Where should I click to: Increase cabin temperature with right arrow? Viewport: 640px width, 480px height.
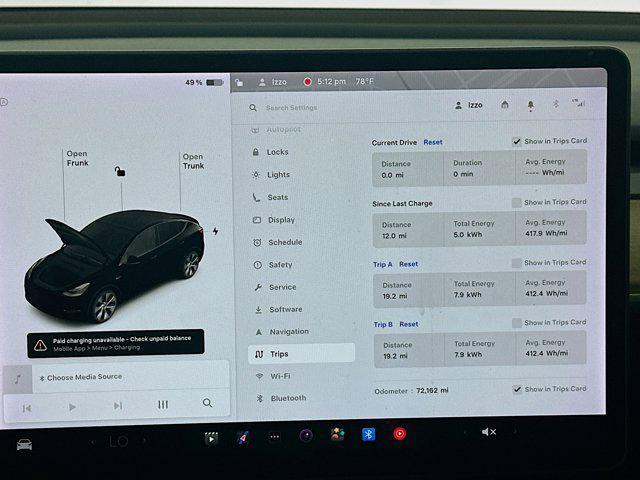(x=144, y=441)
